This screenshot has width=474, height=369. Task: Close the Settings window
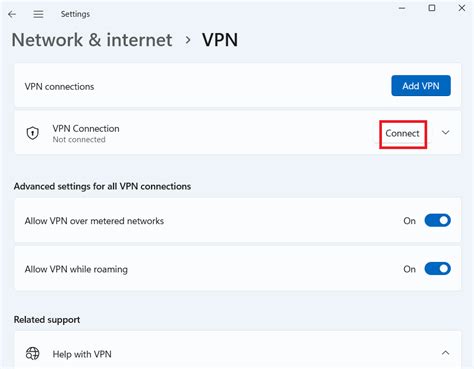462,8
